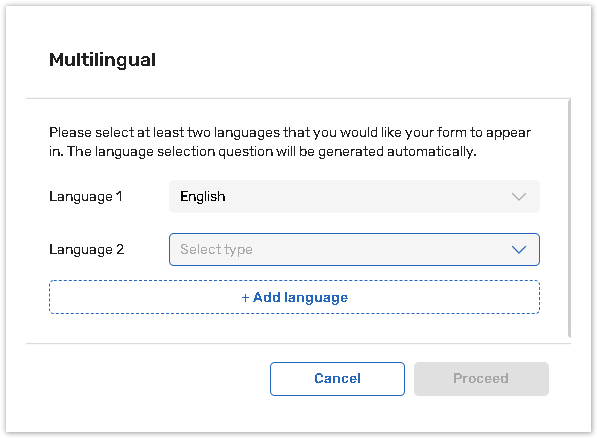Image resolution: width=597 pixels, height=438 pixels.
Task: Click the word Cancel inside the outlined button
Action: click(x=337, y=379)
